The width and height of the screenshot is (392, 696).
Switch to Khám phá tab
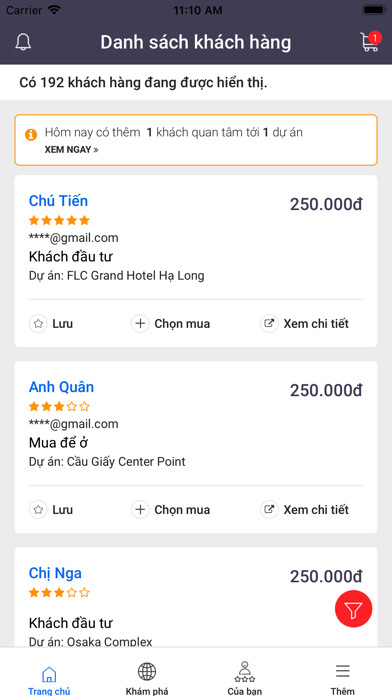[x=147, y=679]
